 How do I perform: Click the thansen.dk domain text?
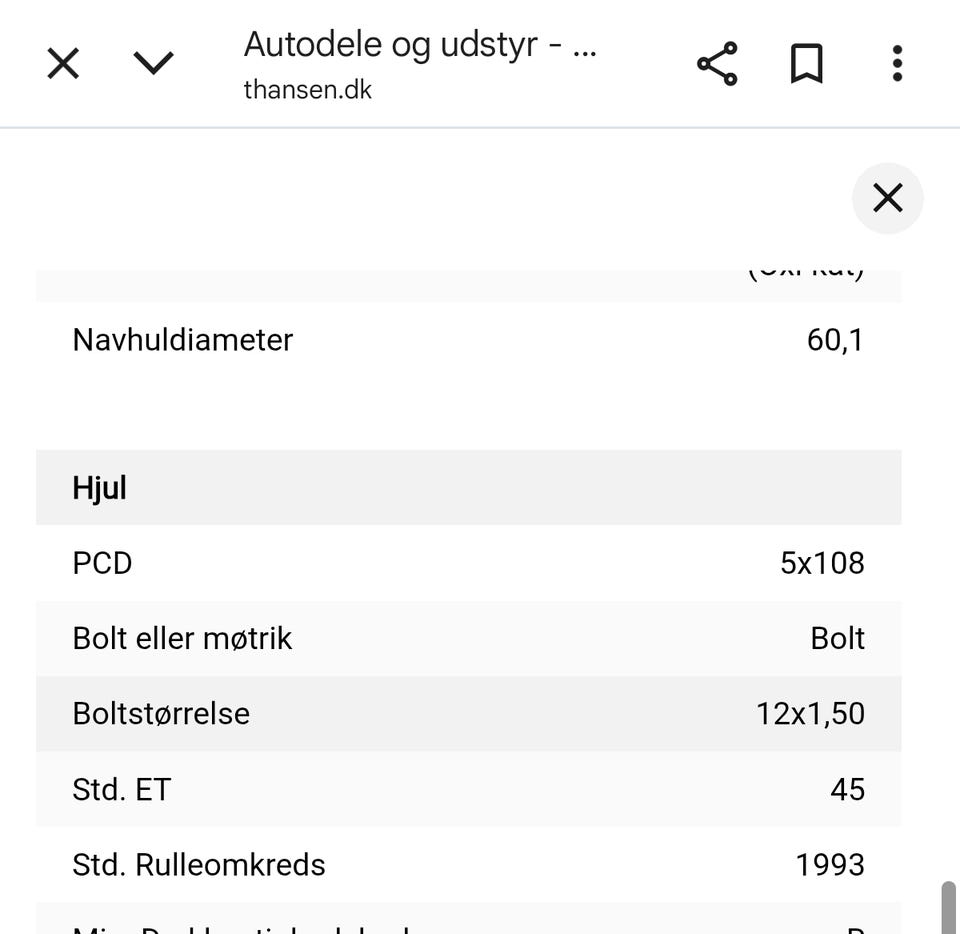coord(307,90)
